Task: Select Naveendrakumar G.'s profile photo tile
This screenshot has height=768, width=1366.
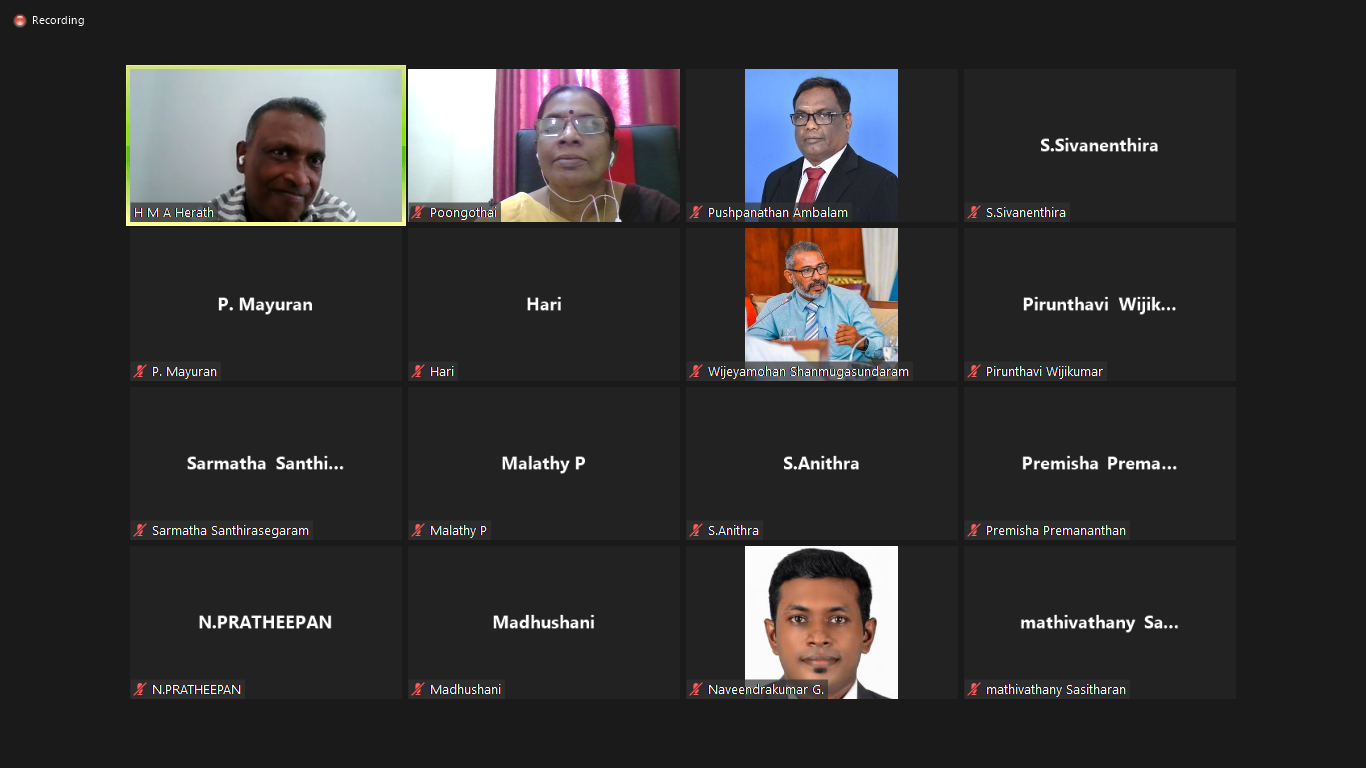Action: pos(822,622)
